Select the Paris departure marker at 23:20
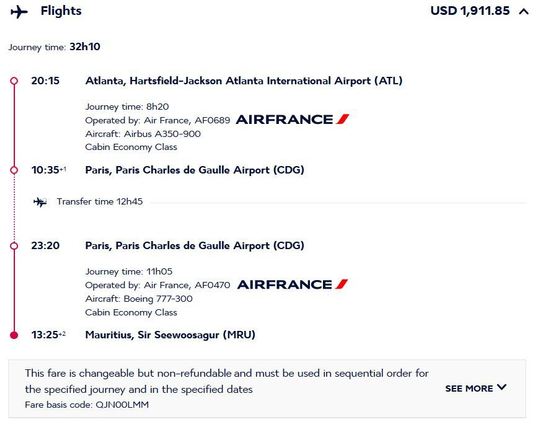543x435 pixels. click(x=14, y=246)
